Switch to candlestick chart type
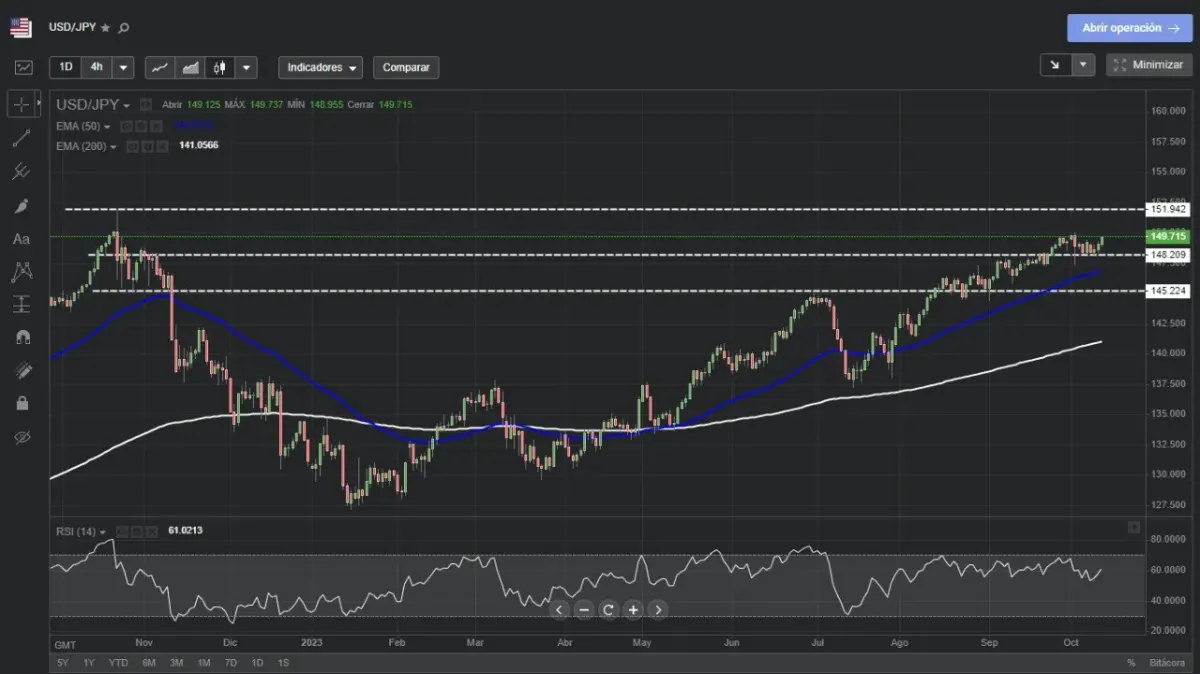Screen dimensions: 1200x674 [x=220, y=68]
